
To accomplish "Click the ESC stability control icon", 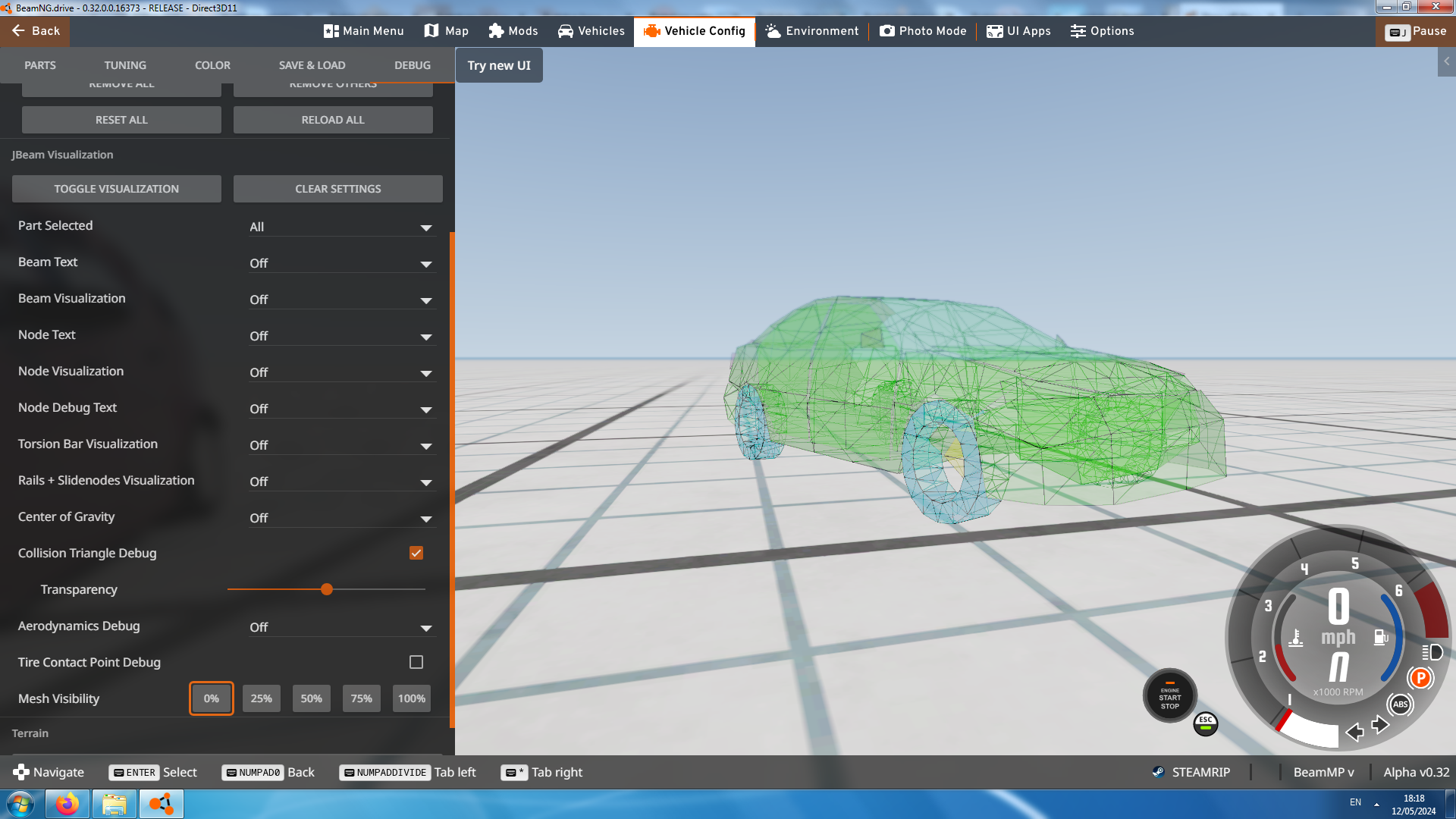I will (x=1205, y=723).
